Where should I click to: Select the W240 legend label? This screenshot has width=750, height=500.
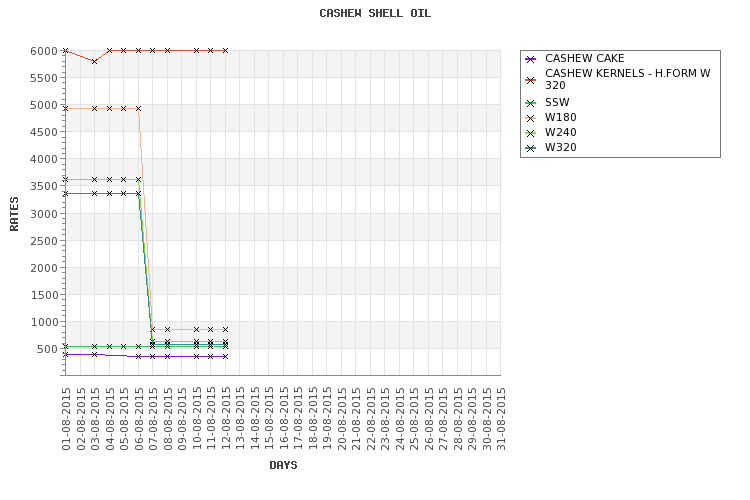tap(561, 133)
